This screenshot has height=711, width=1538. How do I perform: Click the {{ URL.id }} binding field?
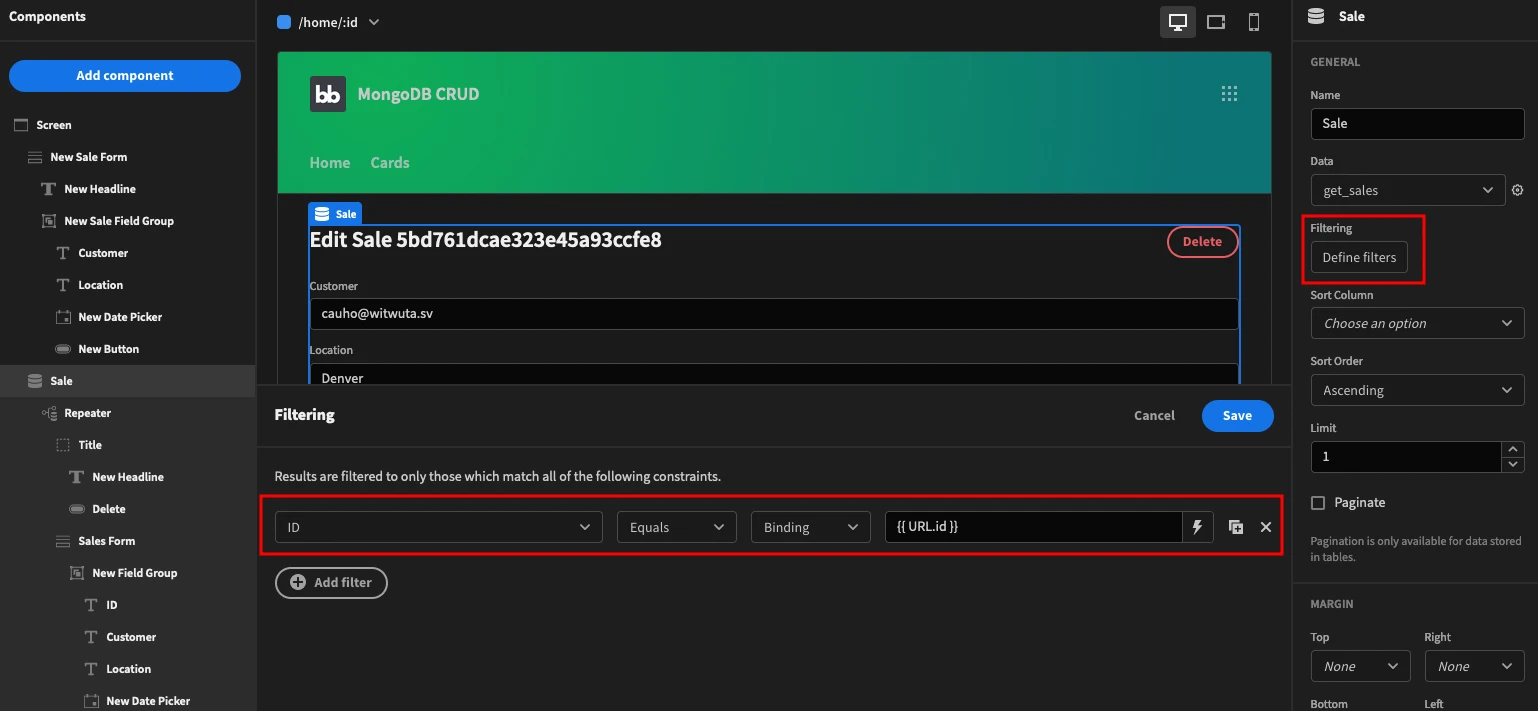coord(1033,527)
